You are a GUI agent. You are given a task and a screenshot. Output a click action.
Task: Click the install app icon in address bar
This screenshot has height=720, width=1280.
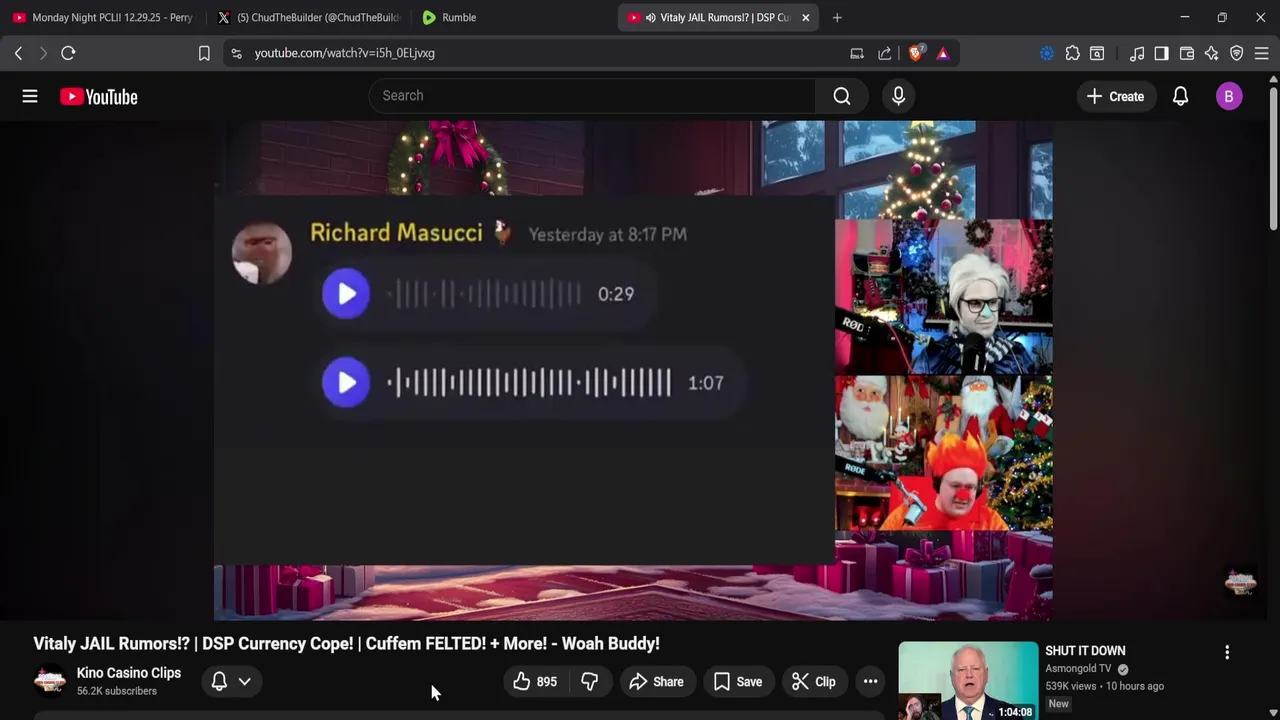point(857,53)
